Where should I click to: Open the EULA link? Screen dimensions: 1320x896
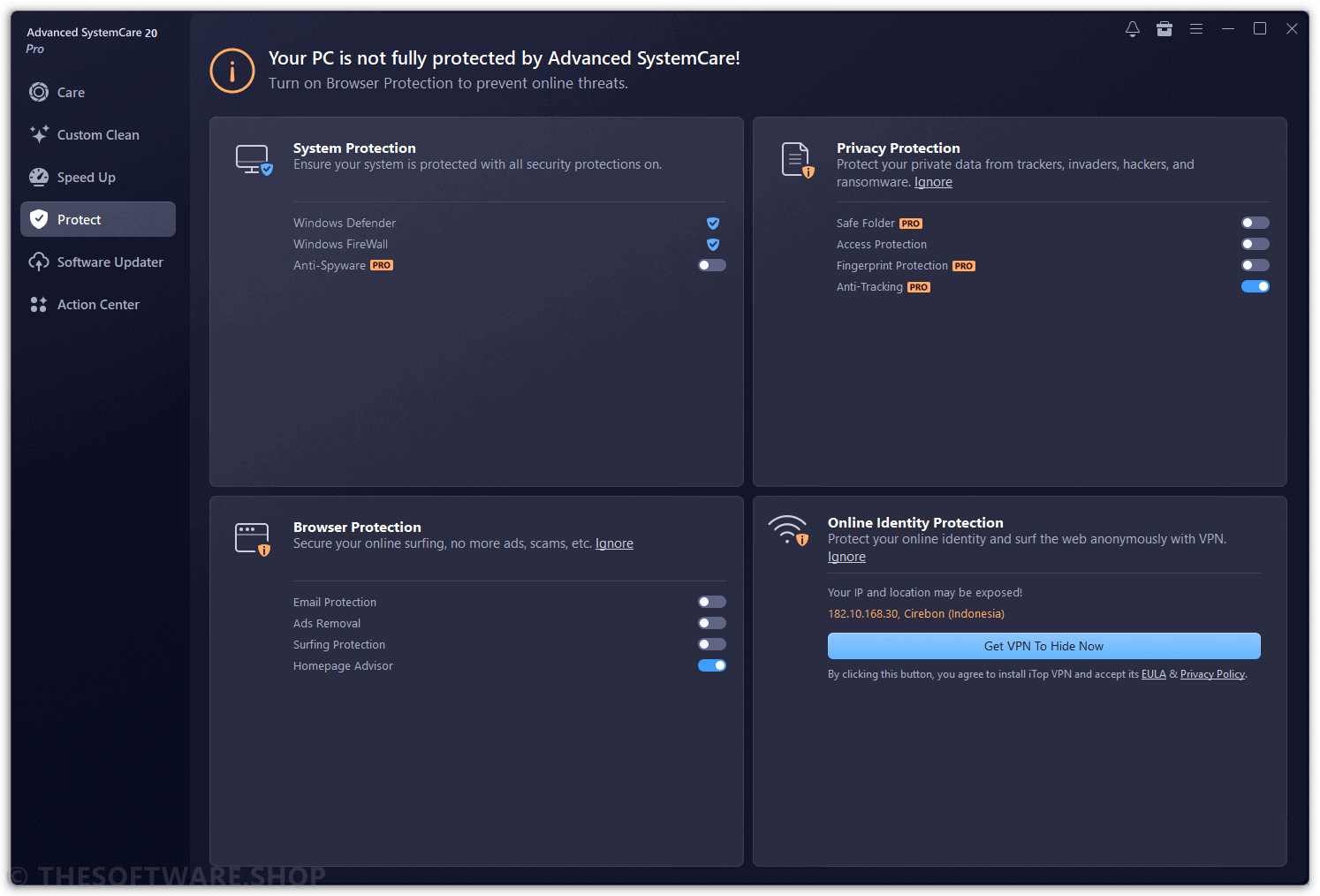[x=1154, y=674]
